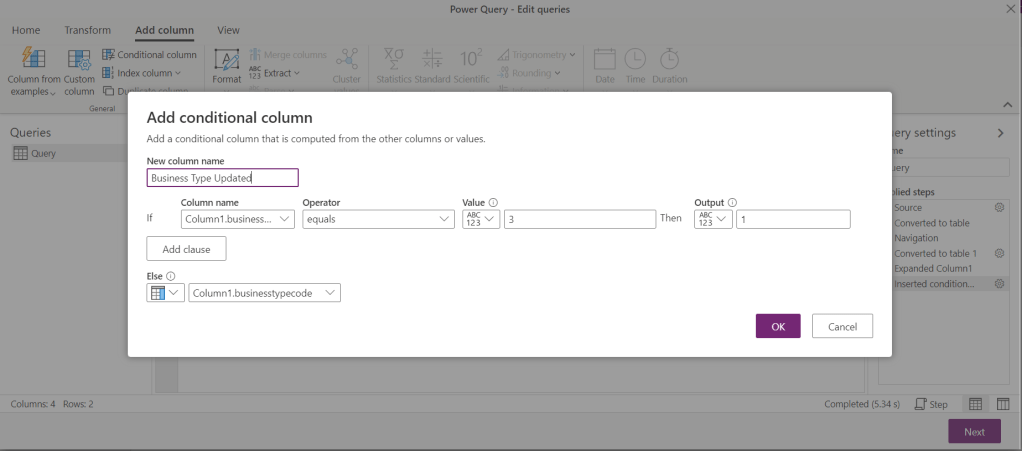This screenshot has width=1022, height=451.
Task: Click the Format text icon in ribbon
Action: click(x=227, y=60)
